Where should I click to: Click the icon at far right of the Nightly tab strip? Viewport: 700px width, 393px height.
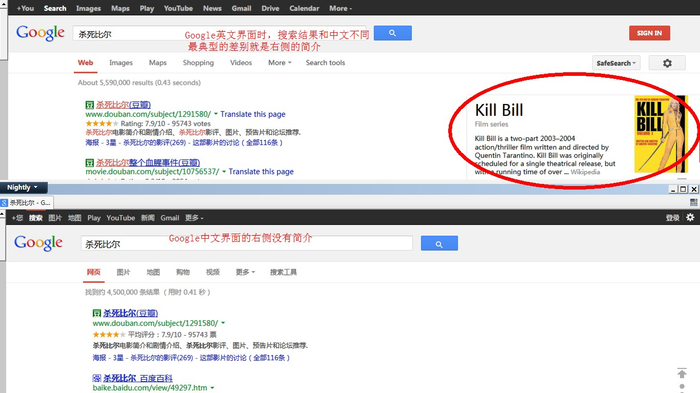click(693, 202)
